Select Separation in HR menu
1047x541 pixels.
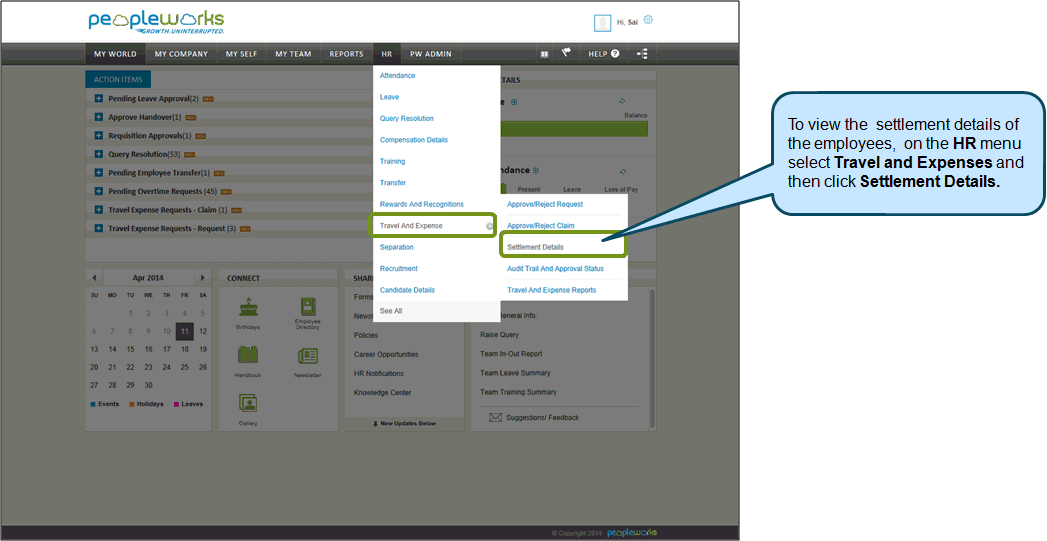397,247
